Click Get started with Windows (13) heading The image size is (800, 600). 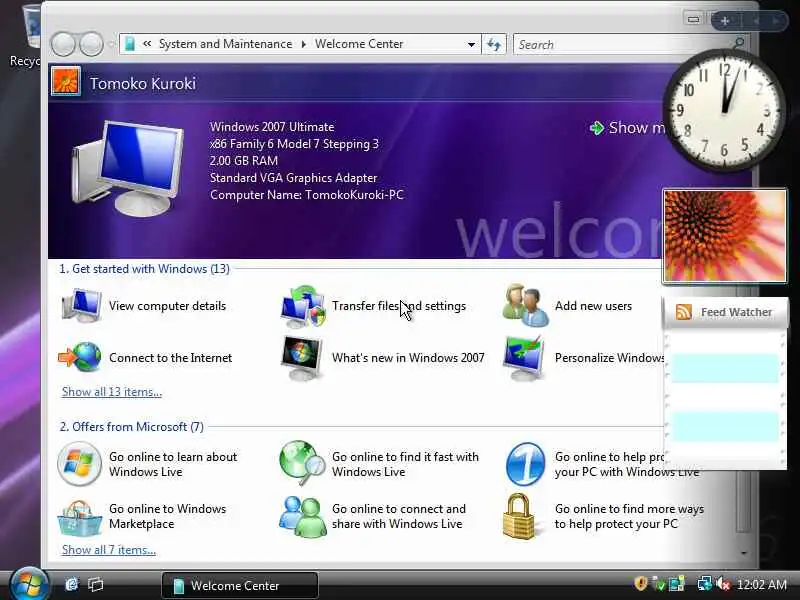click(x=144, y=269)
